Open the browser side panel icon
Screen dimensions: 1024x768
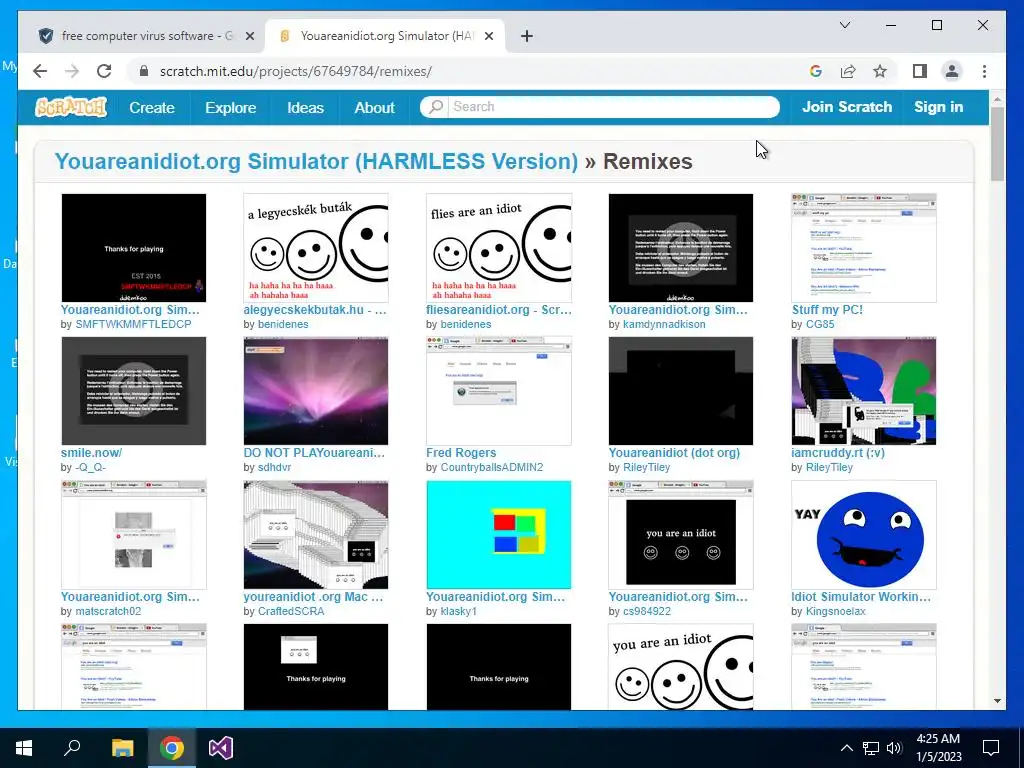point(920,71)
